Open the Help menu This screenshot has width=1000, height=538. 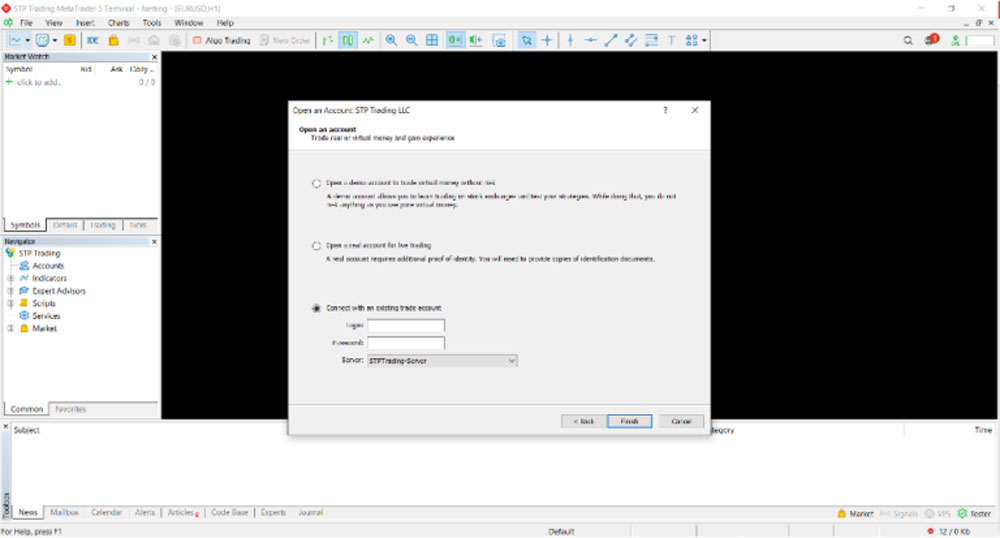coord(225,23)
